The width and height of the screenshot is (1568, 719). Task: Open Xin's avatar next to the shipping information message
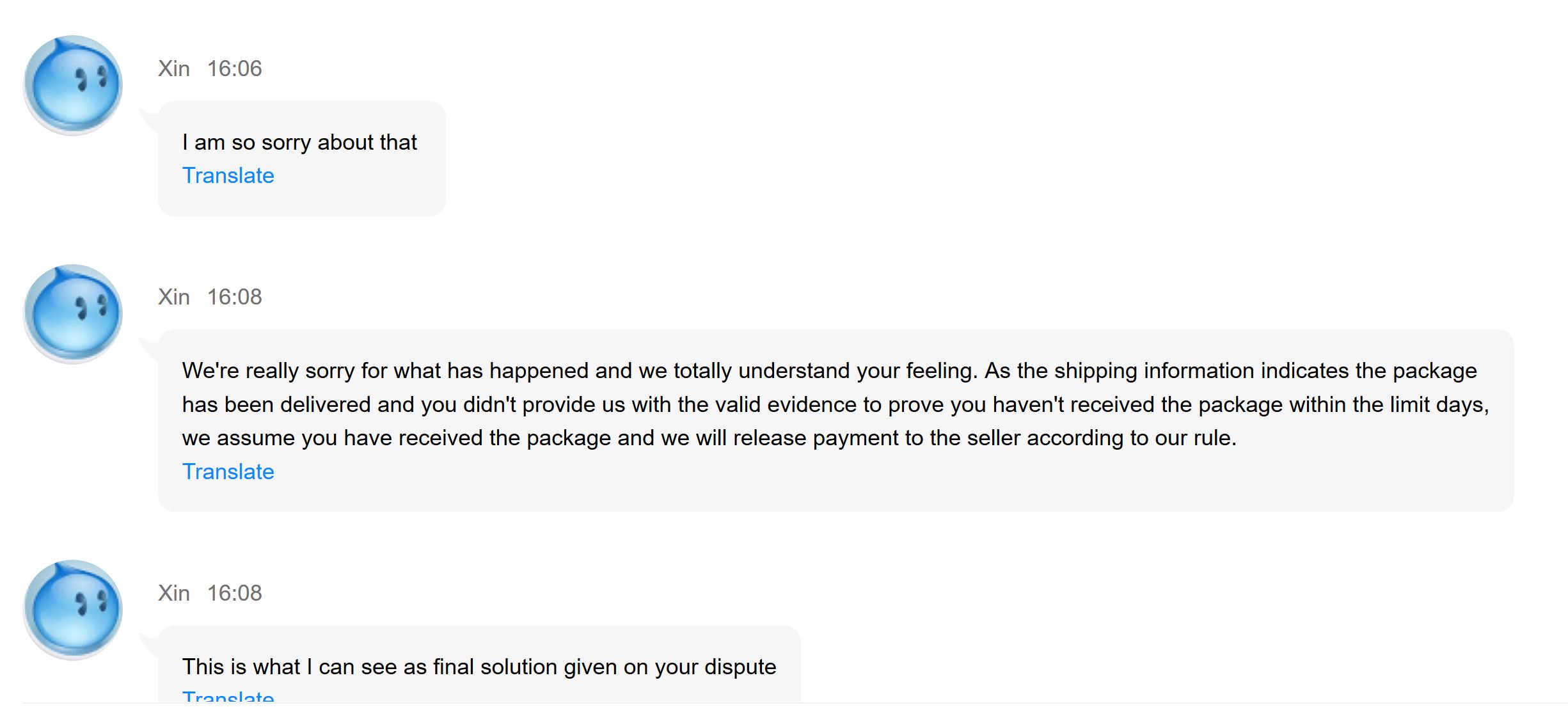(x=73, y=314)
